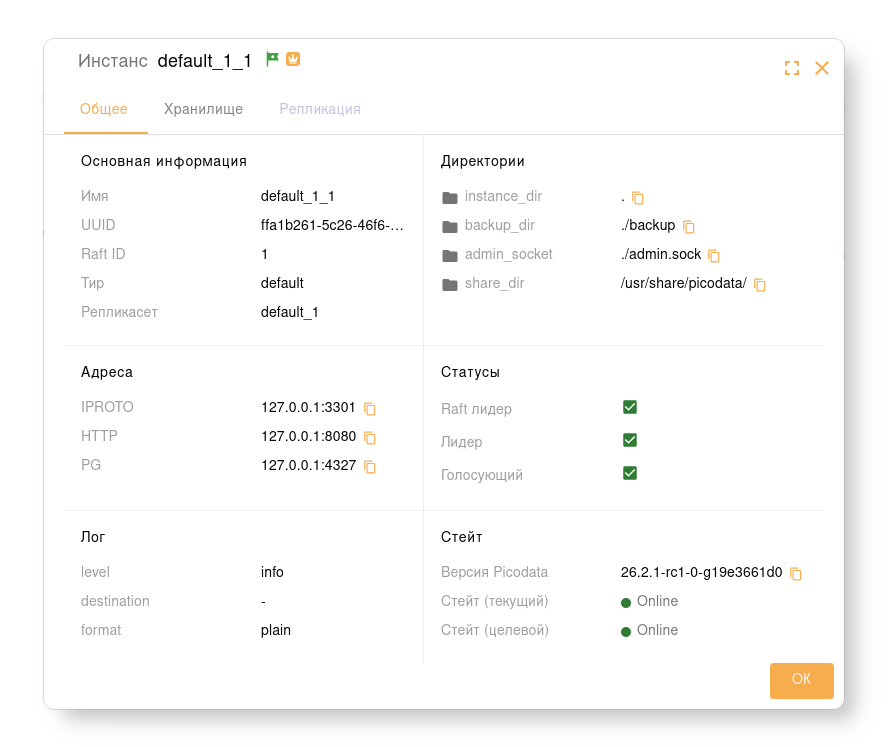This screenshot has width=889, height=747.
Task: Click the Версия Picodata label
Action: coord(494,572)
